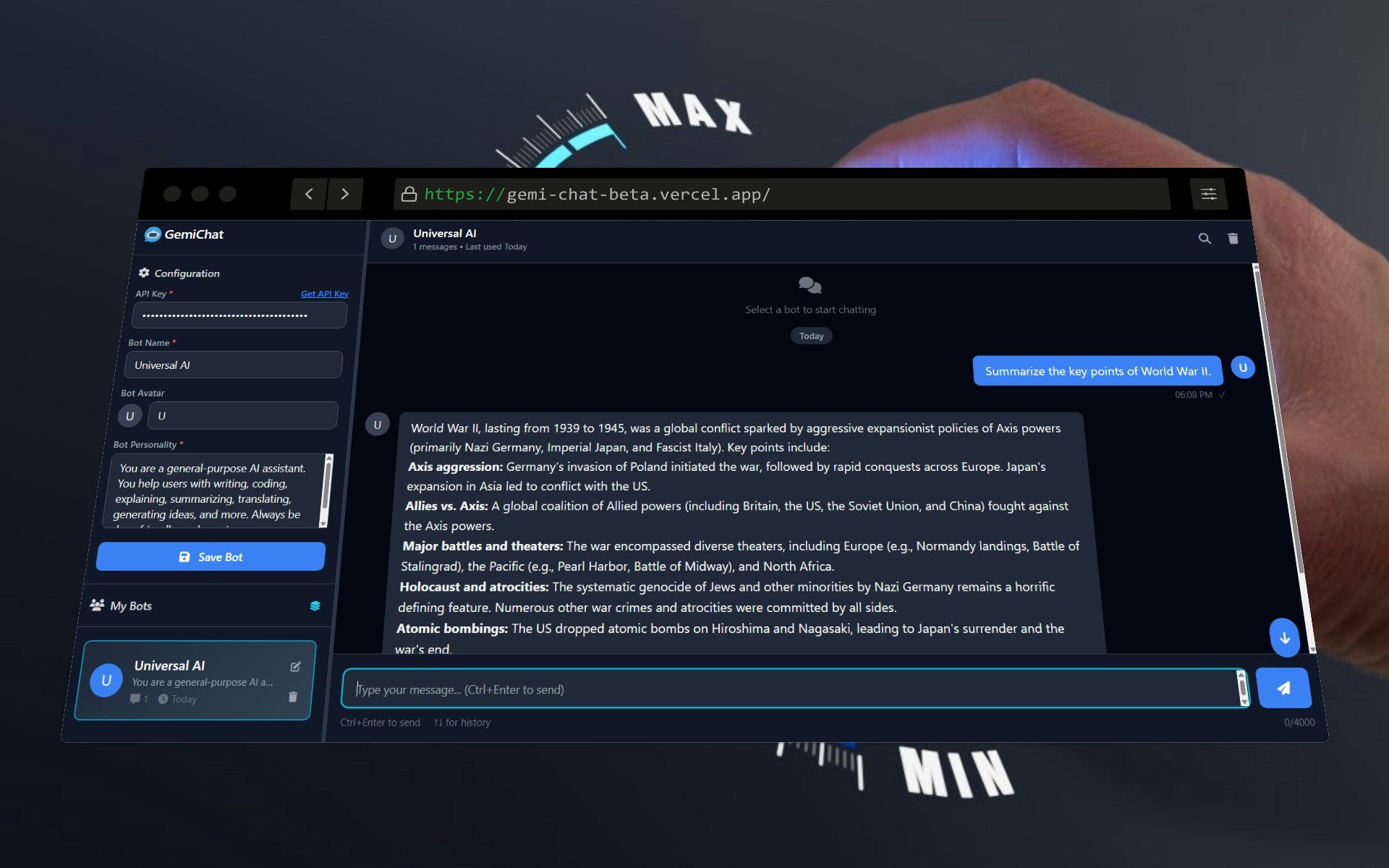Focus the API Key password field
Image resolution: width=1389 pixels, height=868 pixels.
(239, 315)
